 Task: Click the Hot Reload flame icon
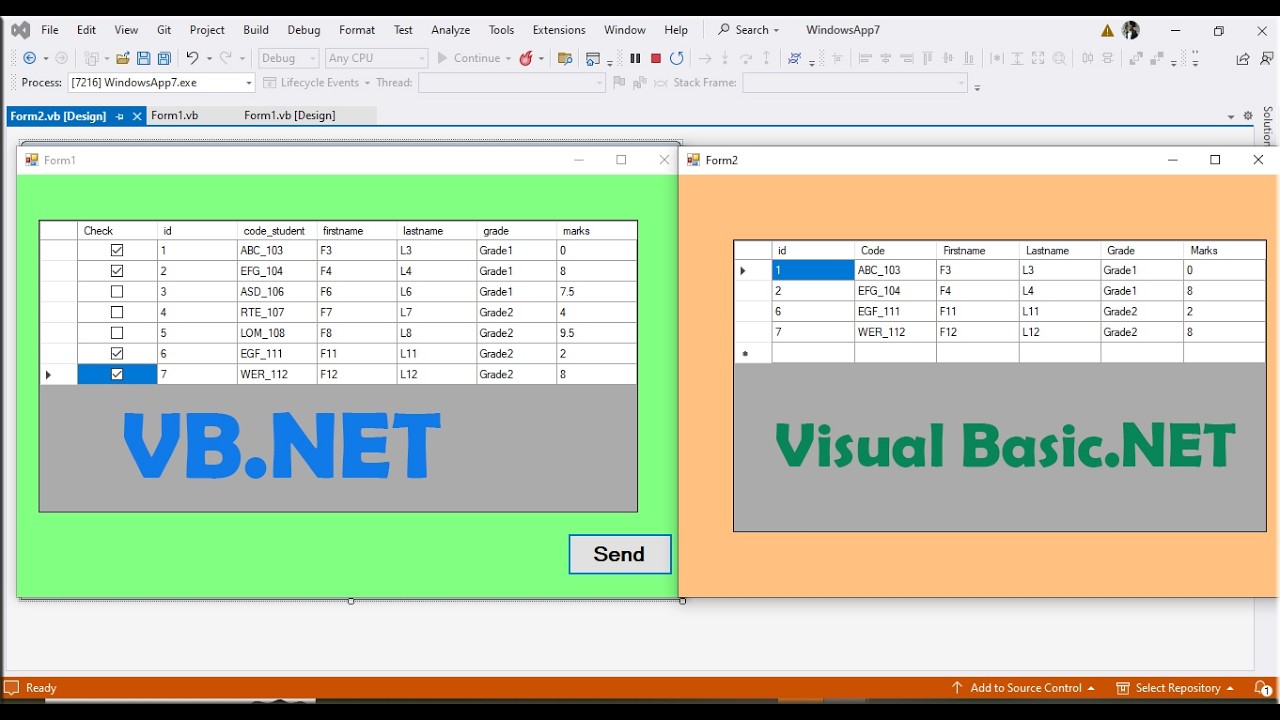click(527, 58)
